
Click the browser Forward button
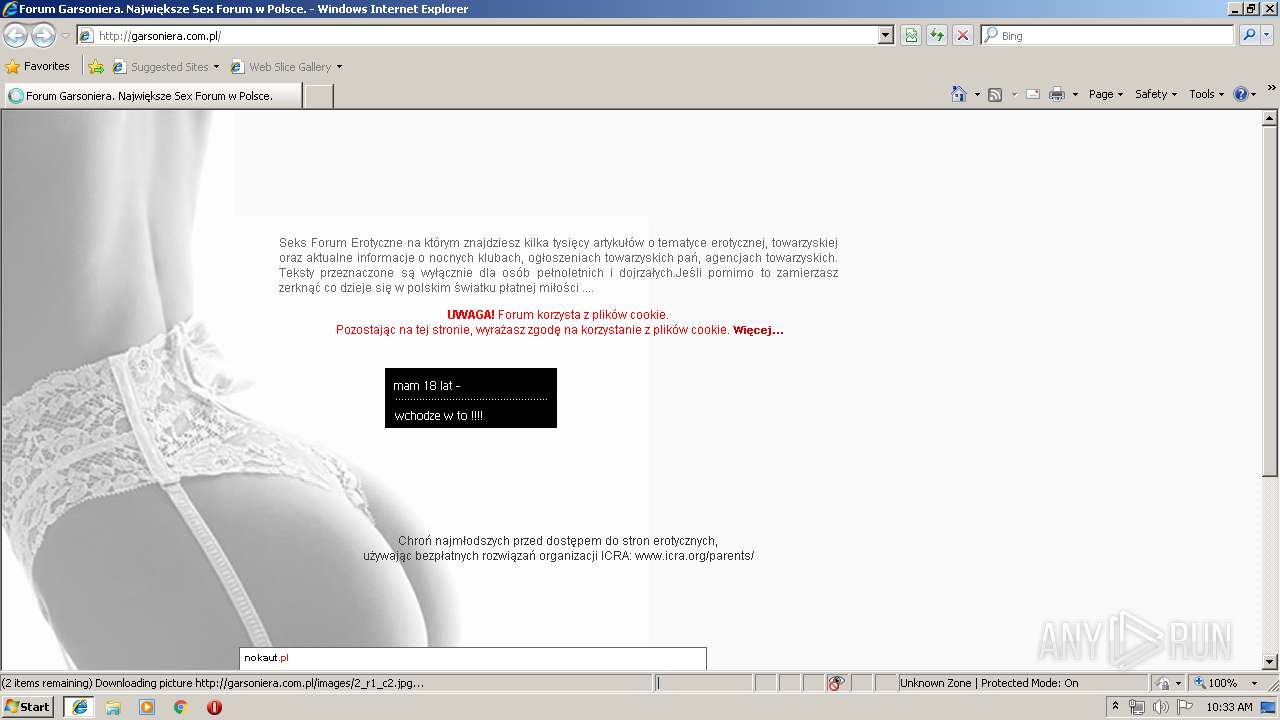point(43,35)
